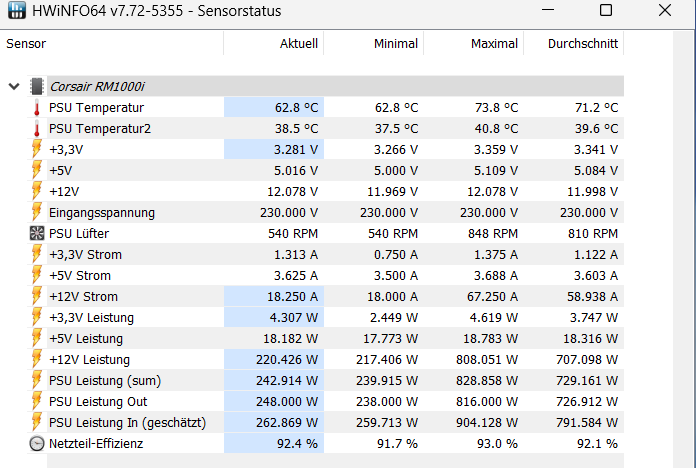Click the vertical scrollbar track

point(684,249)
